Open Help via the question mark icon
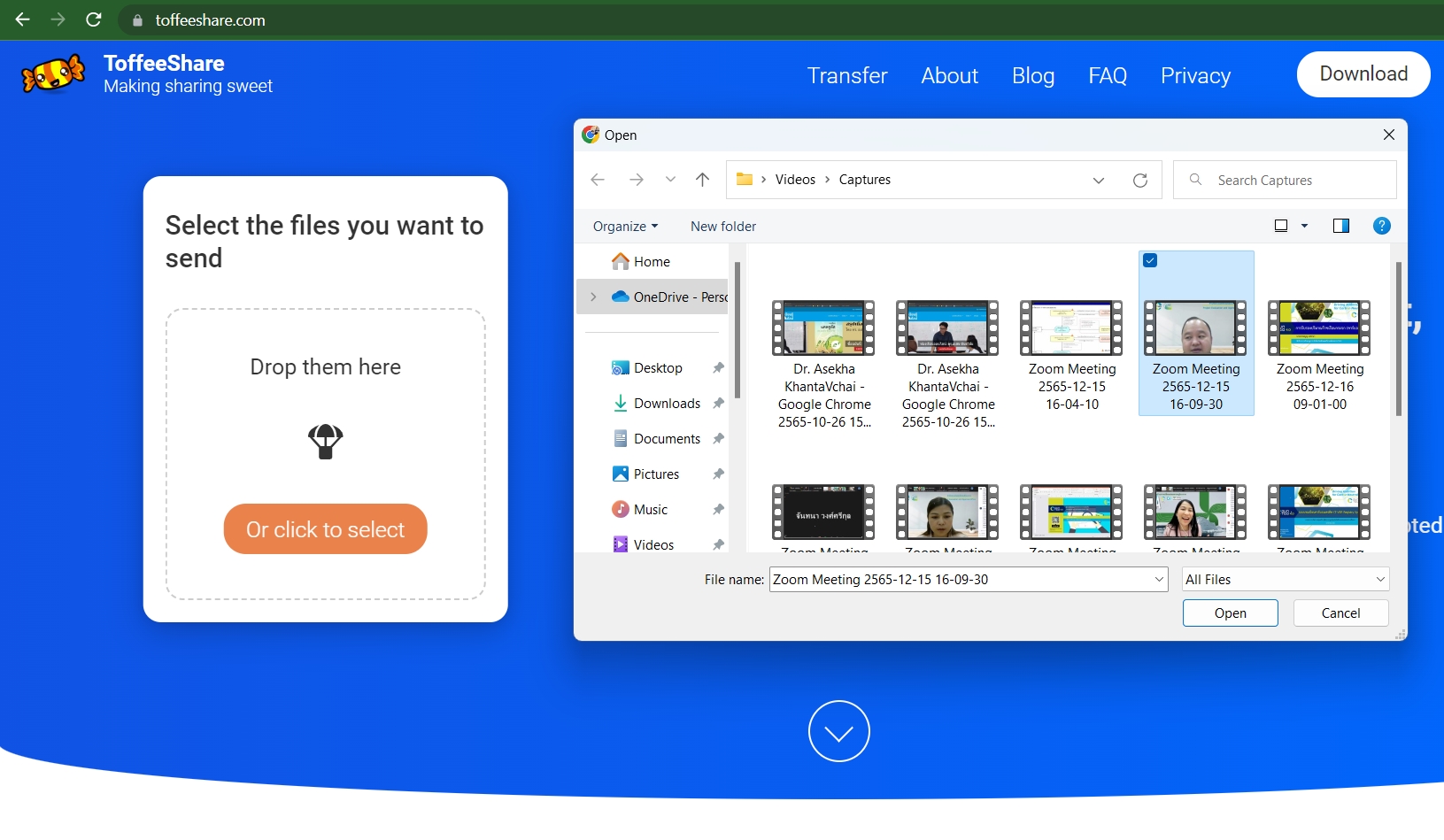 pyautogui.click(x=1381, y=226)
